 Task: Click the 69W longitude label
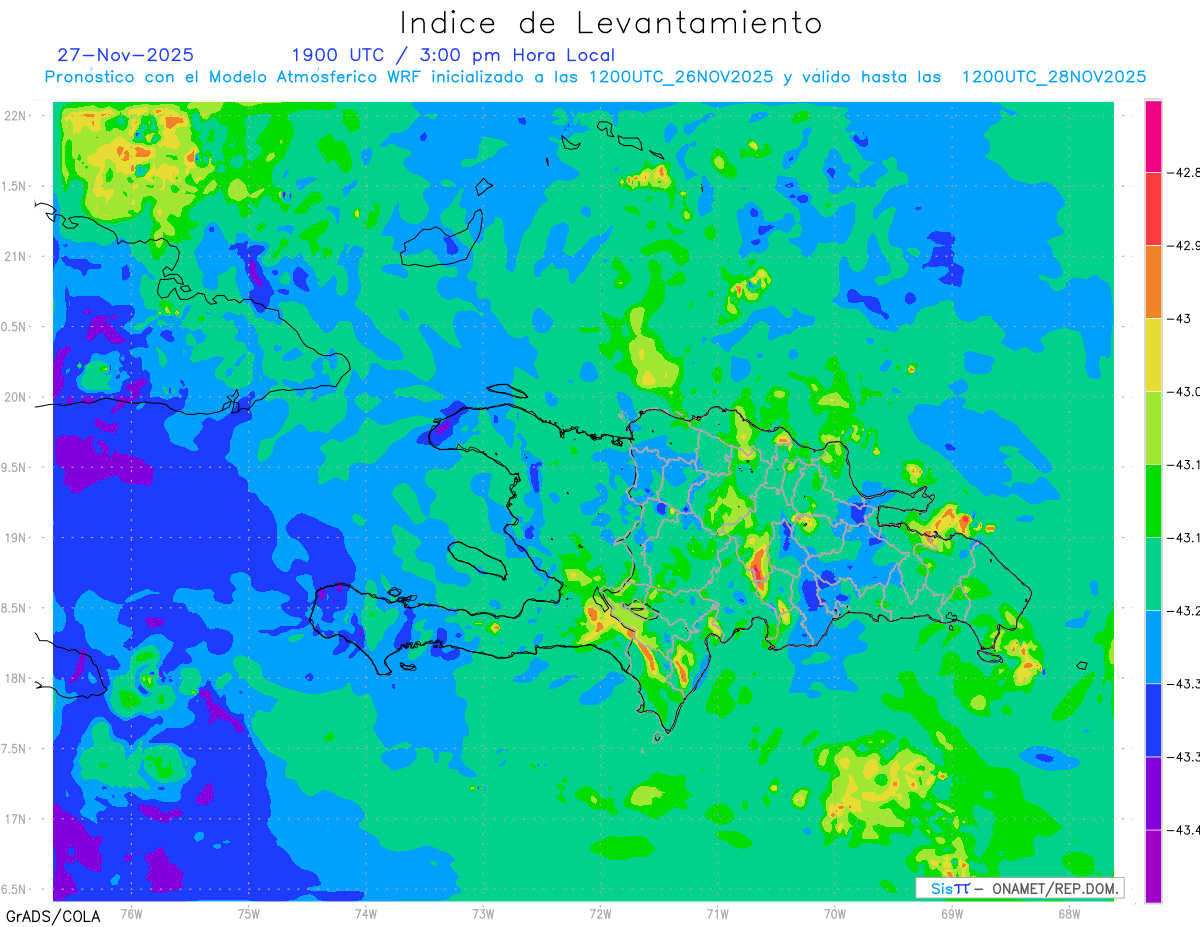click(x=952, y=914)
